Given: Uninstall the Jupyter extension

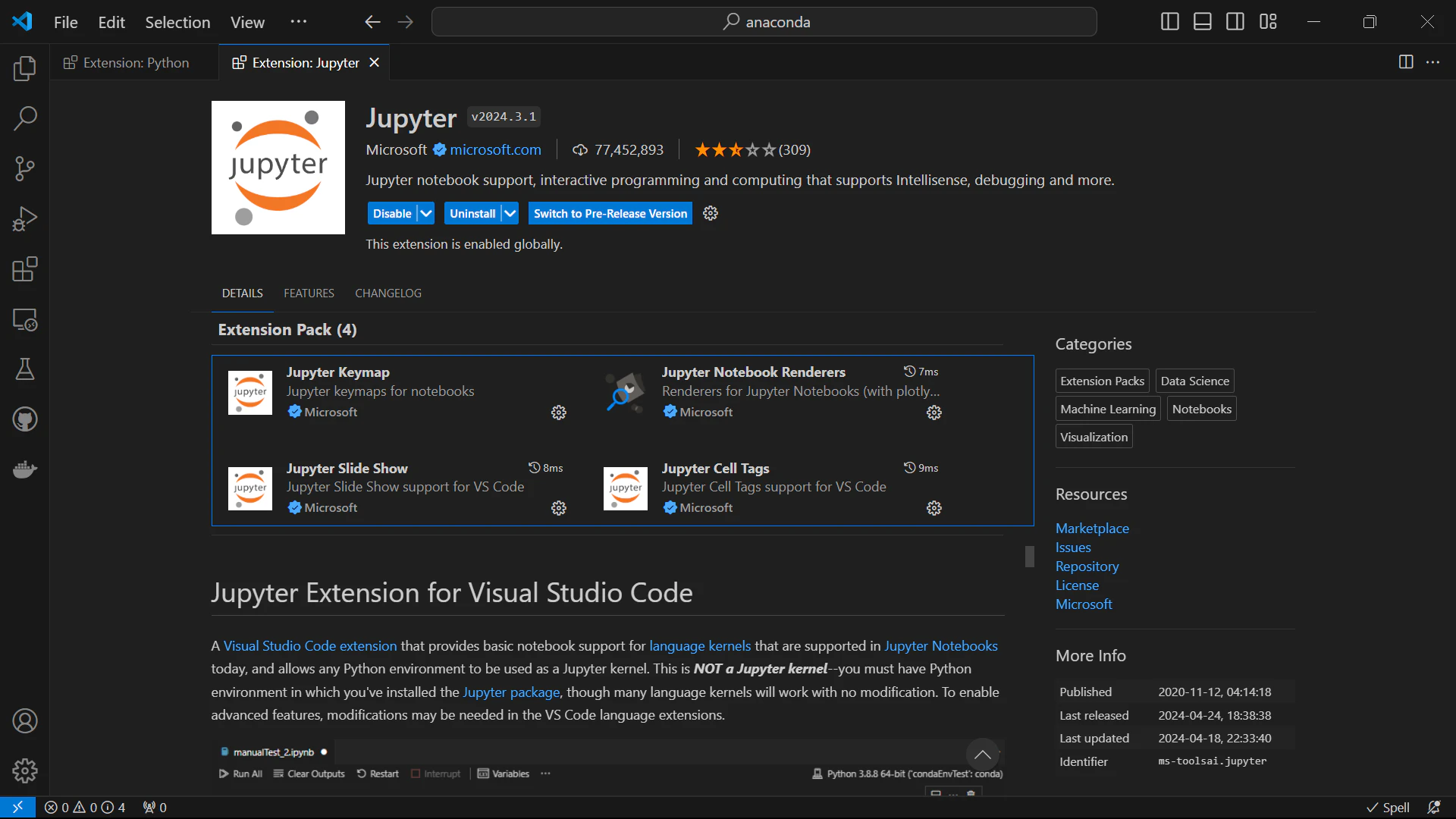Looking at the screenshot, I should click(x=472, y=214).
